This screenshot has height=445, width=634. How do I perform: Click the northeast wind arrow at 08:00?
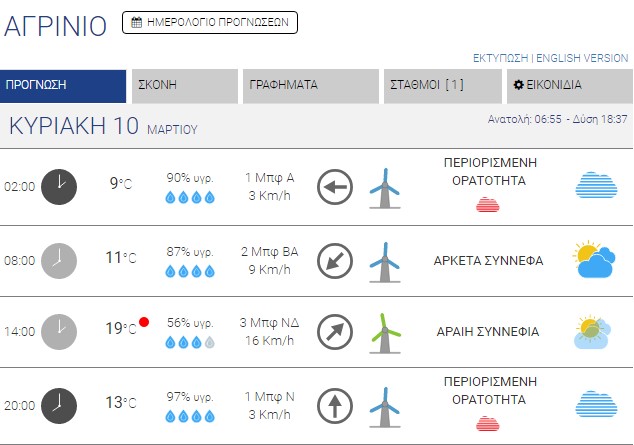[334, 260]
